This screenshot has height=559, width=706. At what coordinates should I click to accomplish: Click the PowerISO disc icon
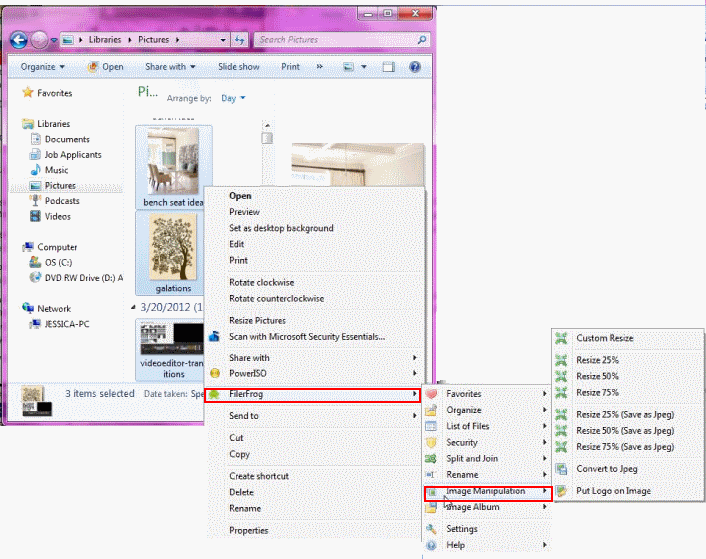(214, 373)
